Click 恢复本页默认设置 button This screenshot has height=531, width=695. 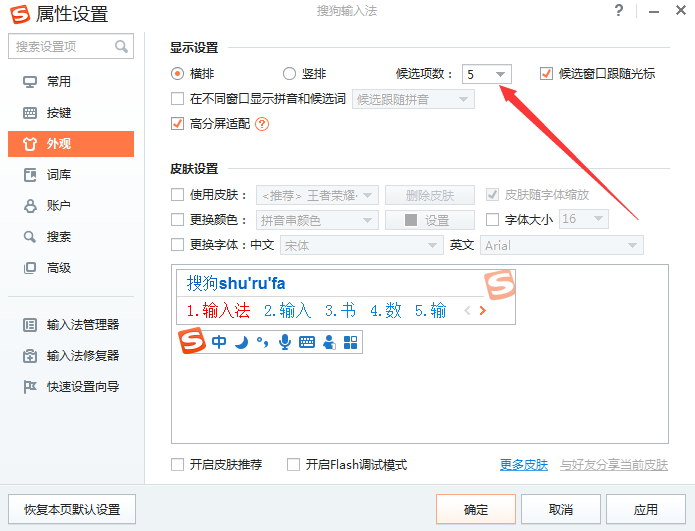72,509
